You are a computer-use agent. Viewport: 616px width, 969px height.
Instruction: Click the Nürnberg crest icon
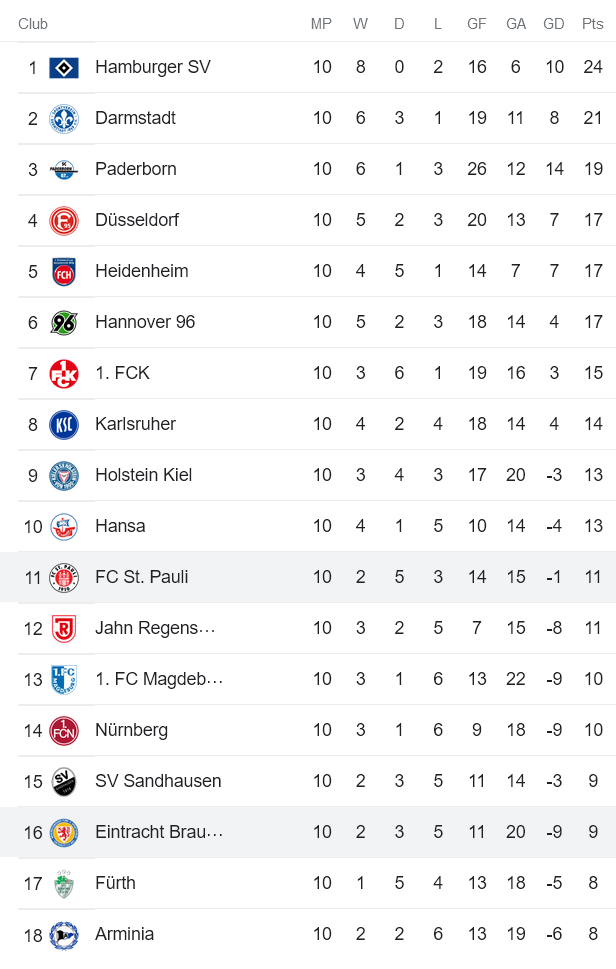coord(62,729)
